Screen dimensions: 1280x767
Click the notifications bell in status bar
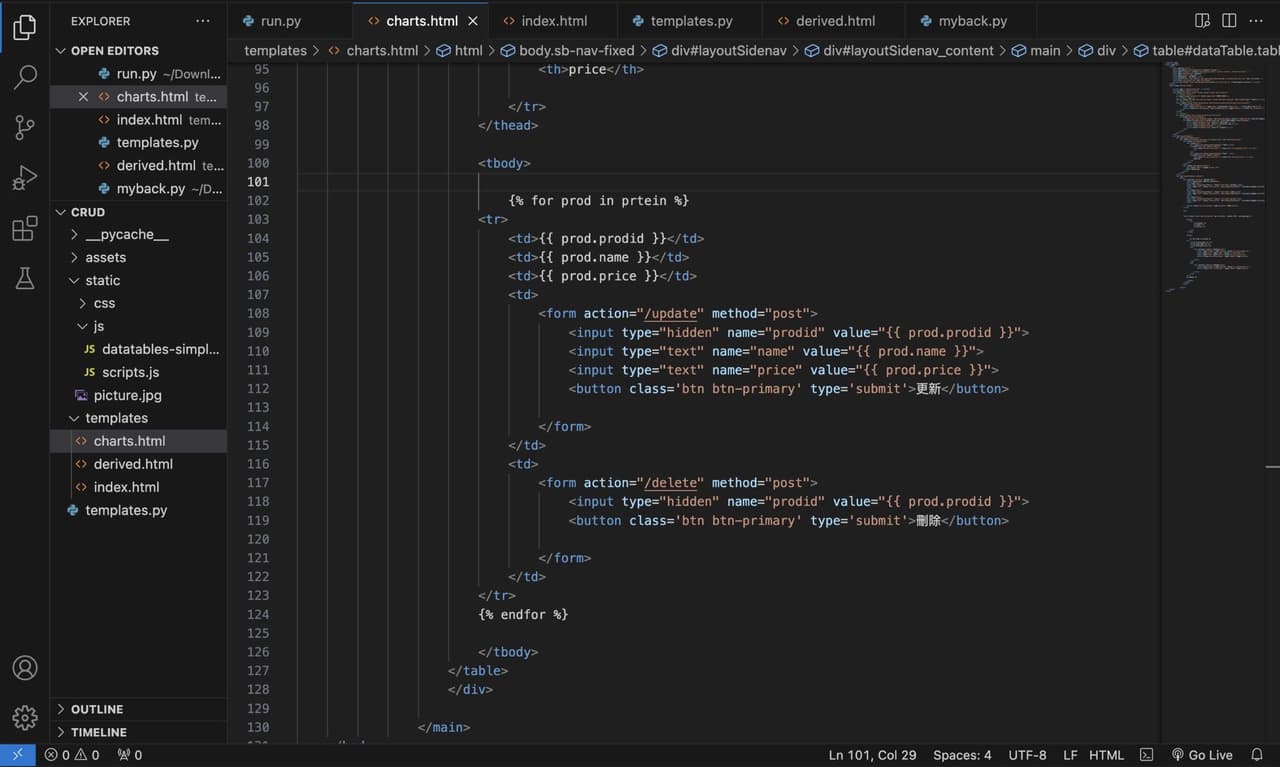1258,754
